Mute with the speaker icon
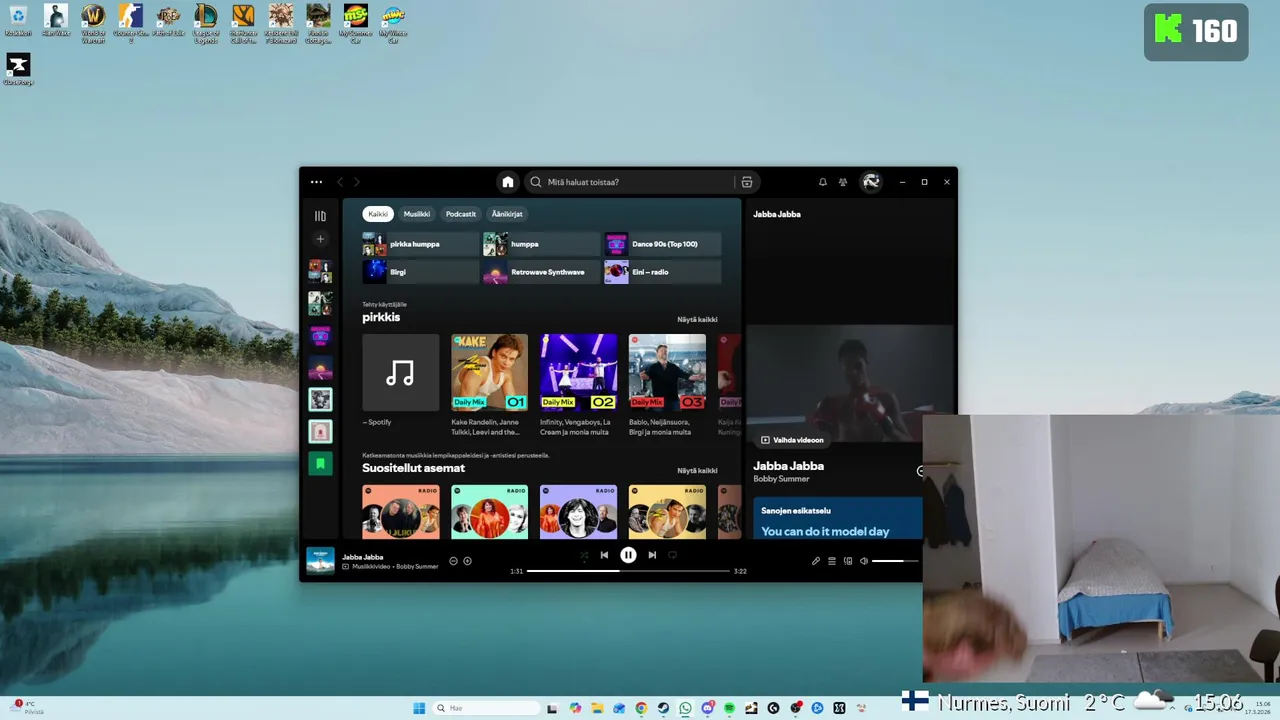 point(864,561)
